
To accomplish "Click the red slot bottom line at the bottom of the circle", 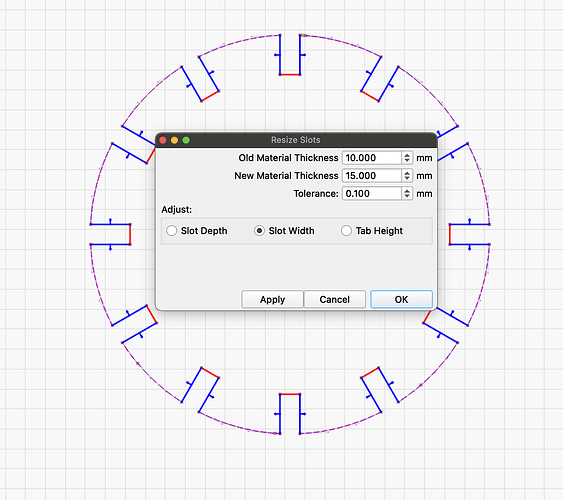I will tap(290, 394).
